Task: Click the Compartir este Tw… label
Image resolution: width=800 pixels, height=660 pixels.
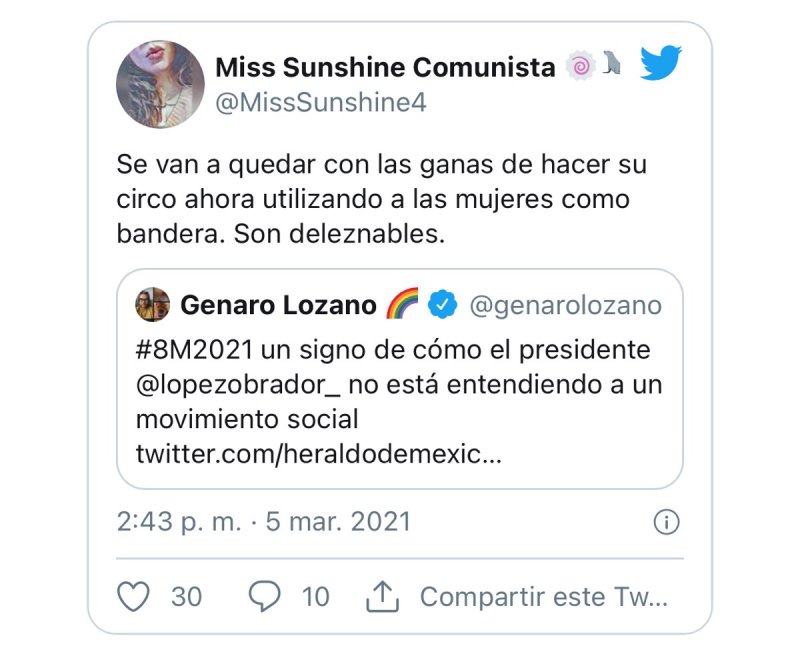Action: pyautogui.click(x=543, y=597)
